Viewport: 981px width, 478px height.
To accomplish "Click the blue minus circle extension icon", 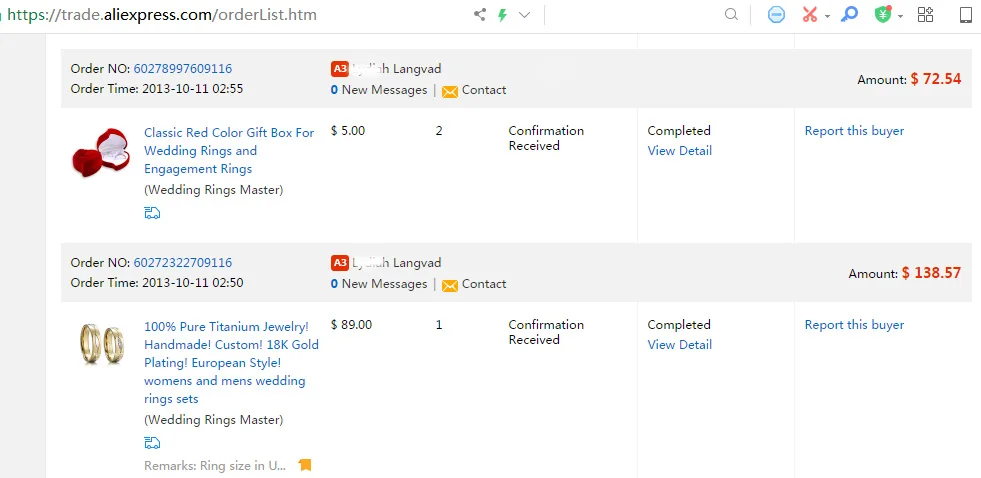I will tap(776, 14).
